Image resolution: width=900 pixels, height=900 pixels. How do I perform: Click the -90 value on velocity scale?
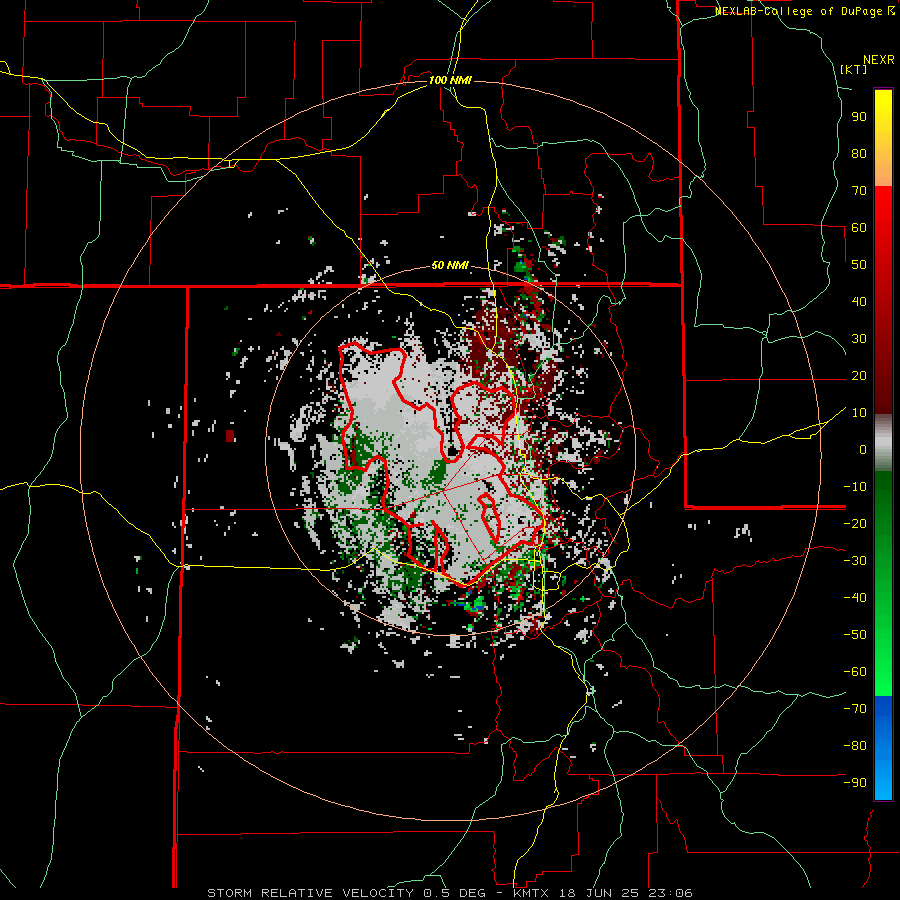pos(855,783)
